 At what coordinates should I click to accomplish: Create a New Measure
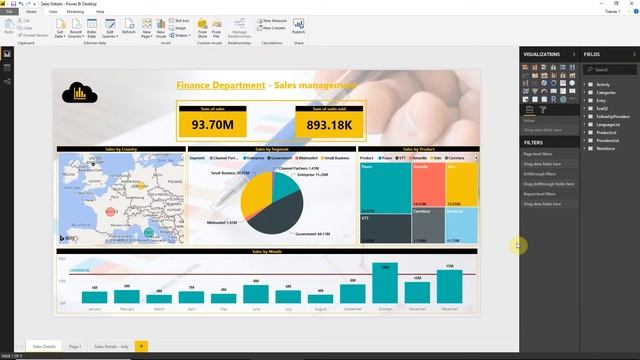point(272,21)
